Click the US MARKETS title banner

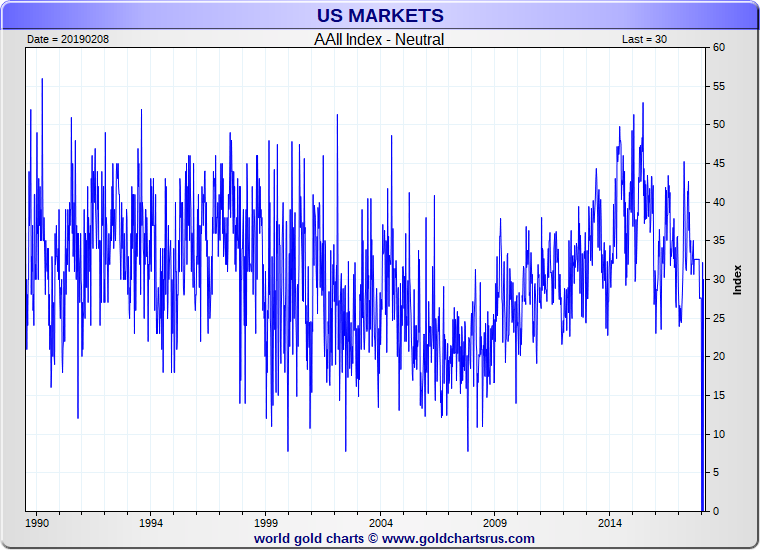click(x=380, y=16)
